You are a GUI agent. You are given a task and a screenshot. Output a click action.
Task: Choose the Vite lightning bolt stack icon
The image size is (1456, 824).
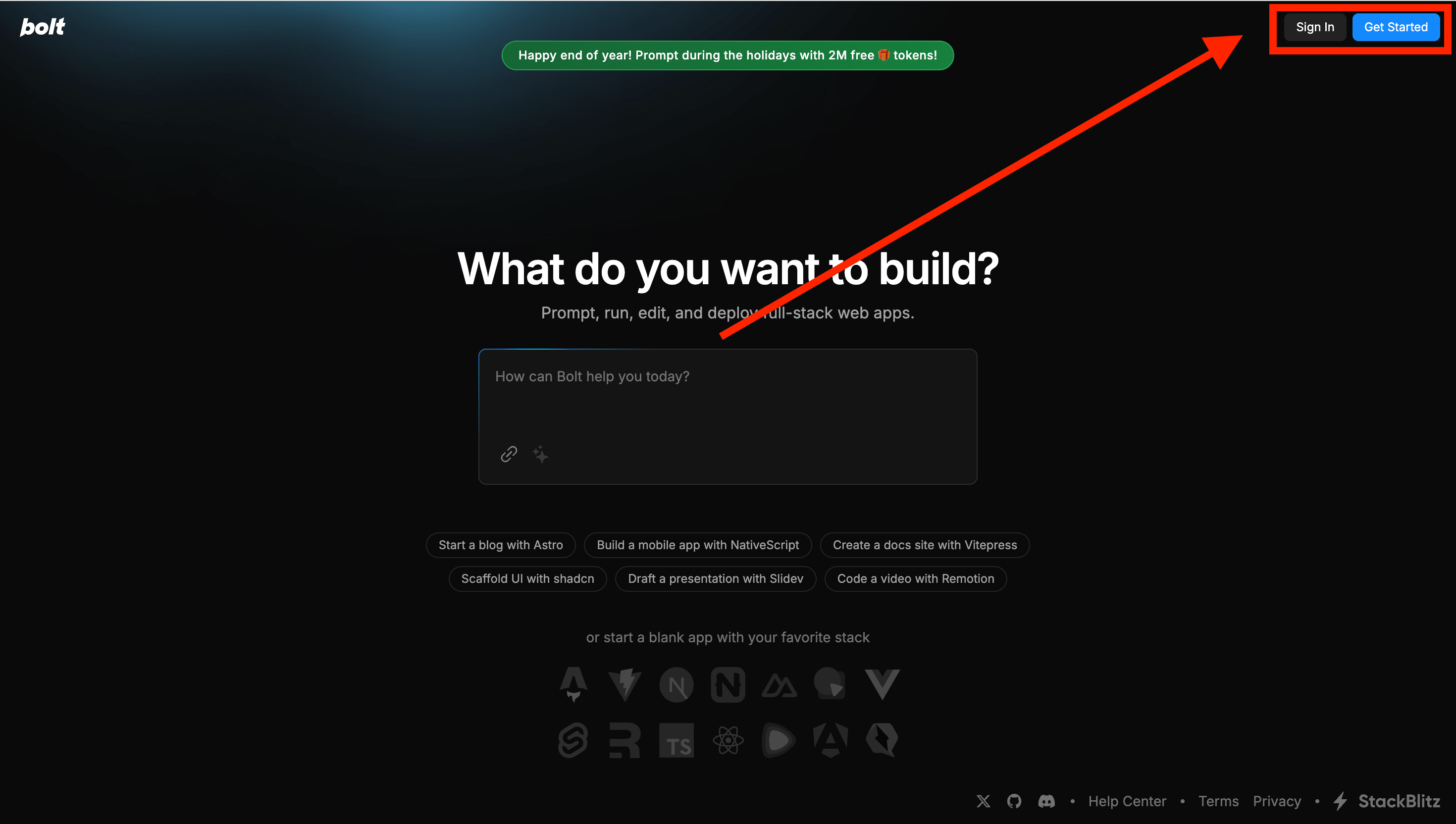[x=624, y=685]
